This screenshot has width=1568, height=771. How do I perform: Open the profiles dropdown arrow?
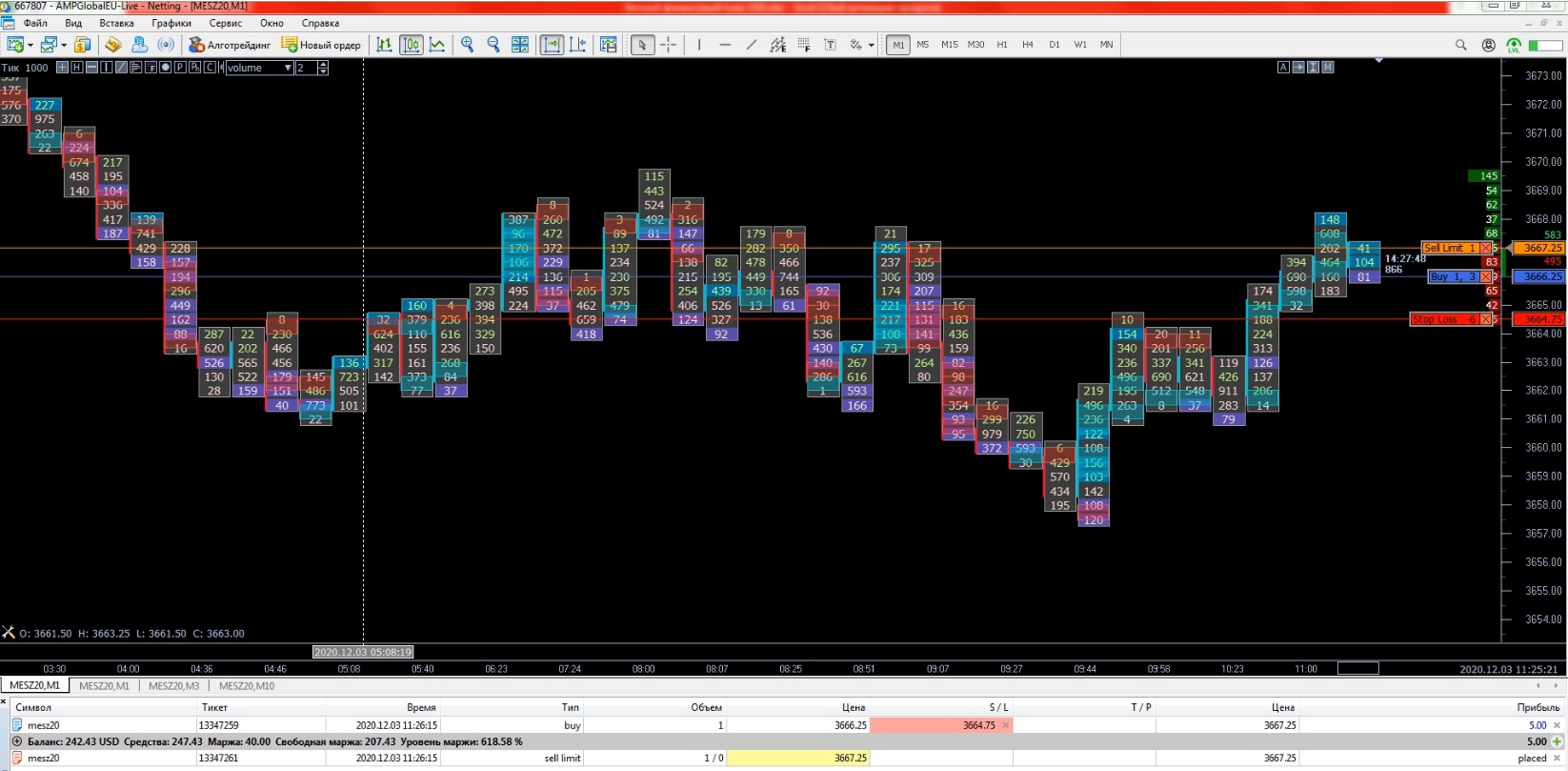tap(64, 45)
